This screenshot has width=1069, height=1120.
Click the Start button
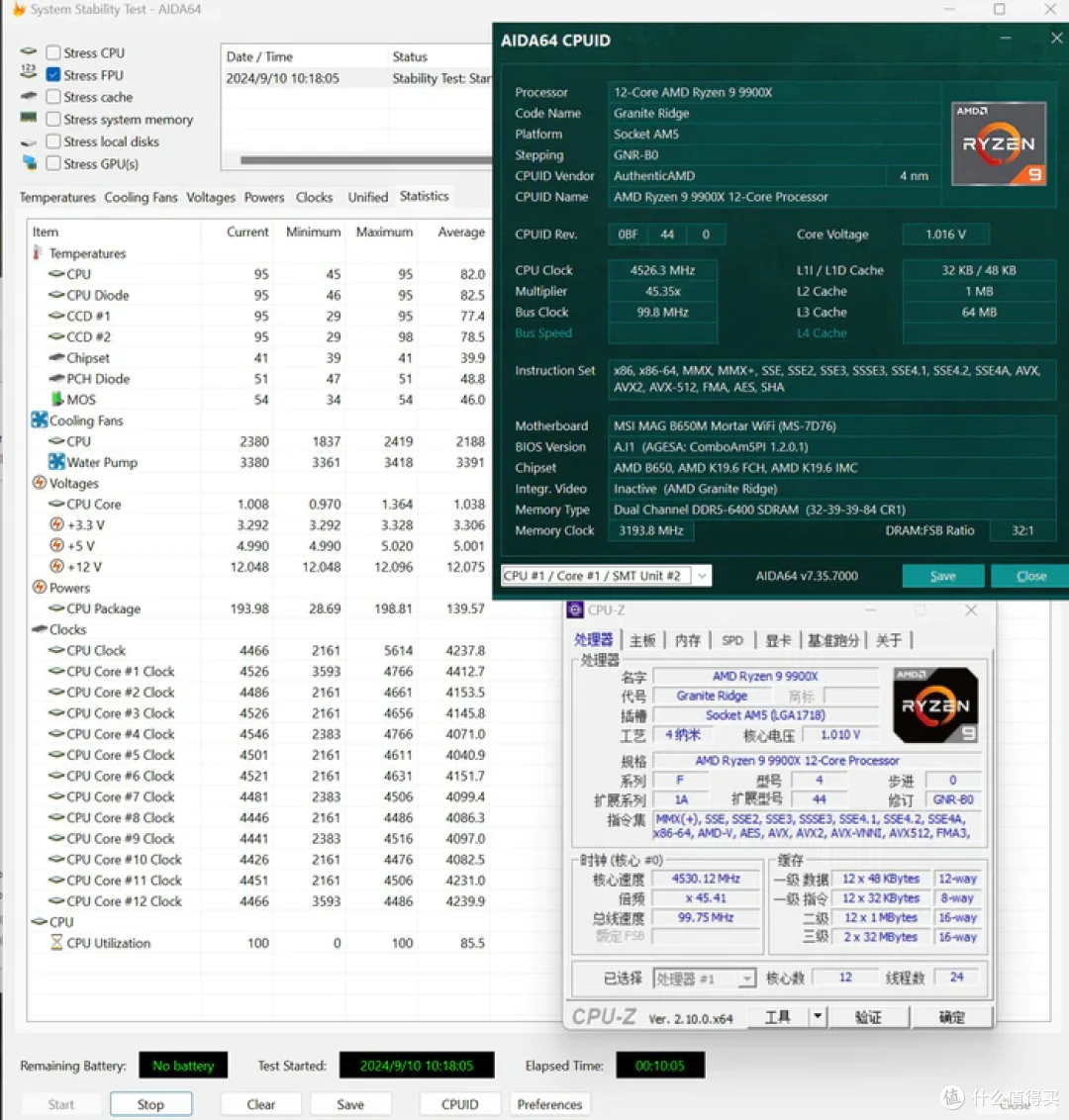(x=60, y=1104)
